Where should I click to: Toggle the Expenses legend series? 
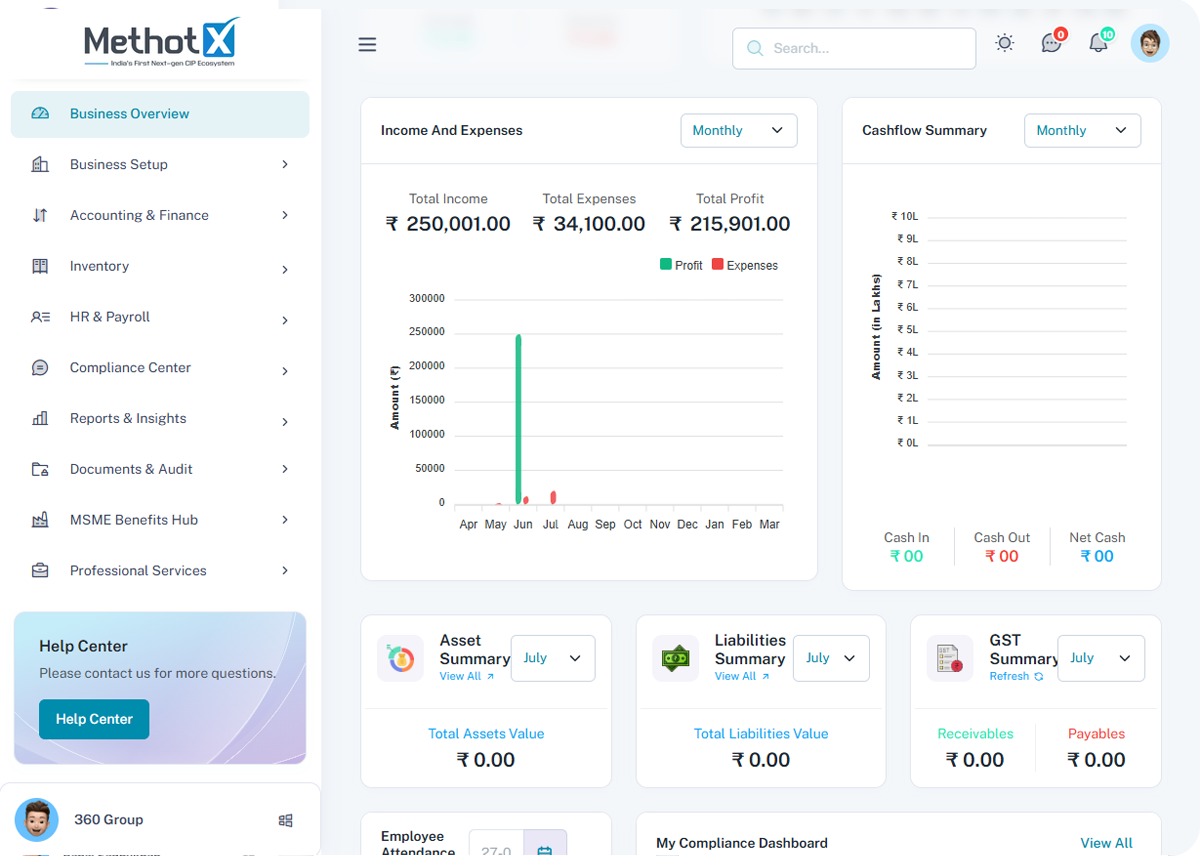click(x=744, y=265)
